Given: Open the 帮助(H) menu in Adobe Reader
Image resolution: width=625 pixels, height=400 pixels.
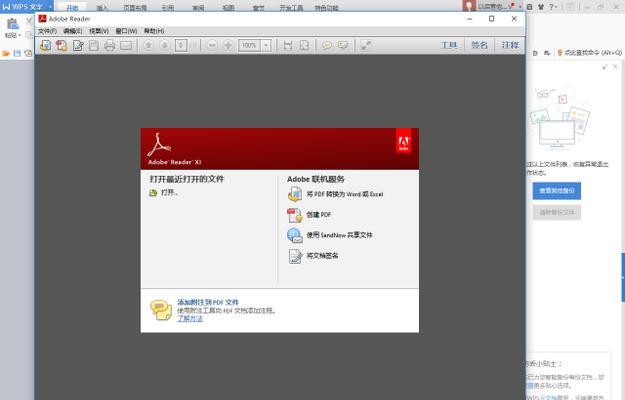Looking at the screenshot, I should click(154, 31).
